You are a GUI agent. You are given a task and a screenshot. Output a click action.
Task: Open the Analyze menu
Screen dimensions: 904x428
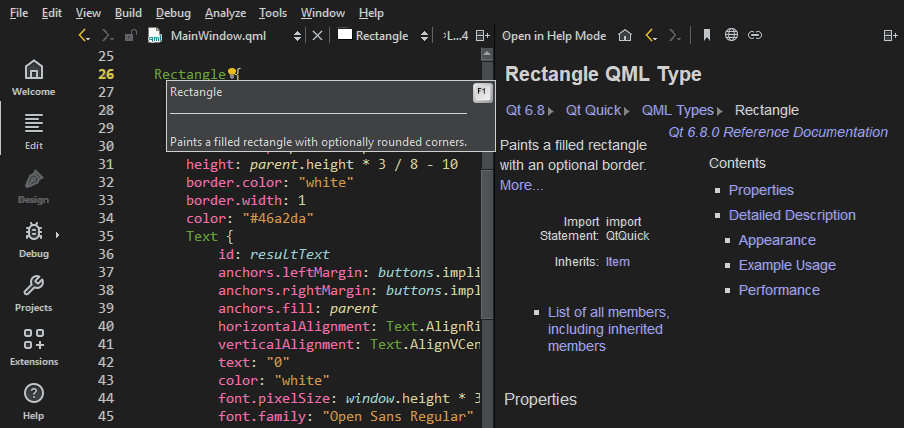(x=224, y=13)
